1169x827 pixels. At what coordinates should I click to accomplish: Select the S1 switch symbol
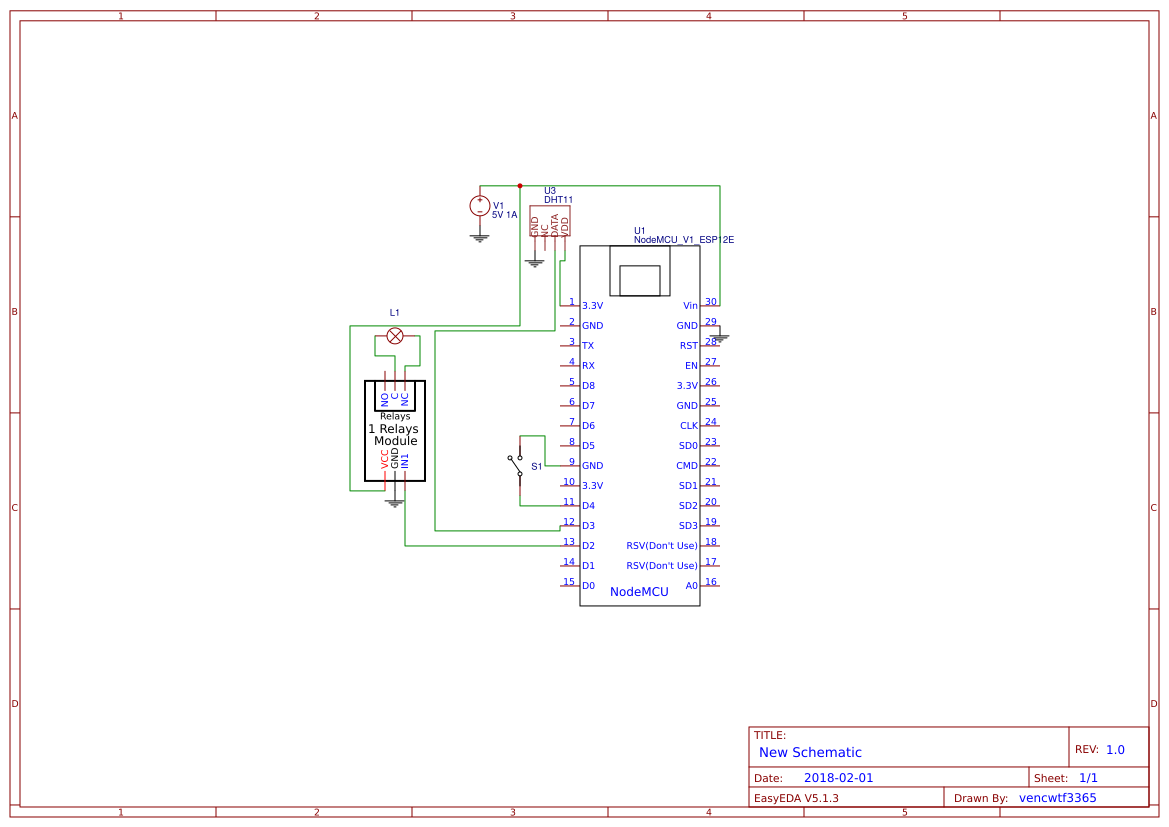(517, 466)
